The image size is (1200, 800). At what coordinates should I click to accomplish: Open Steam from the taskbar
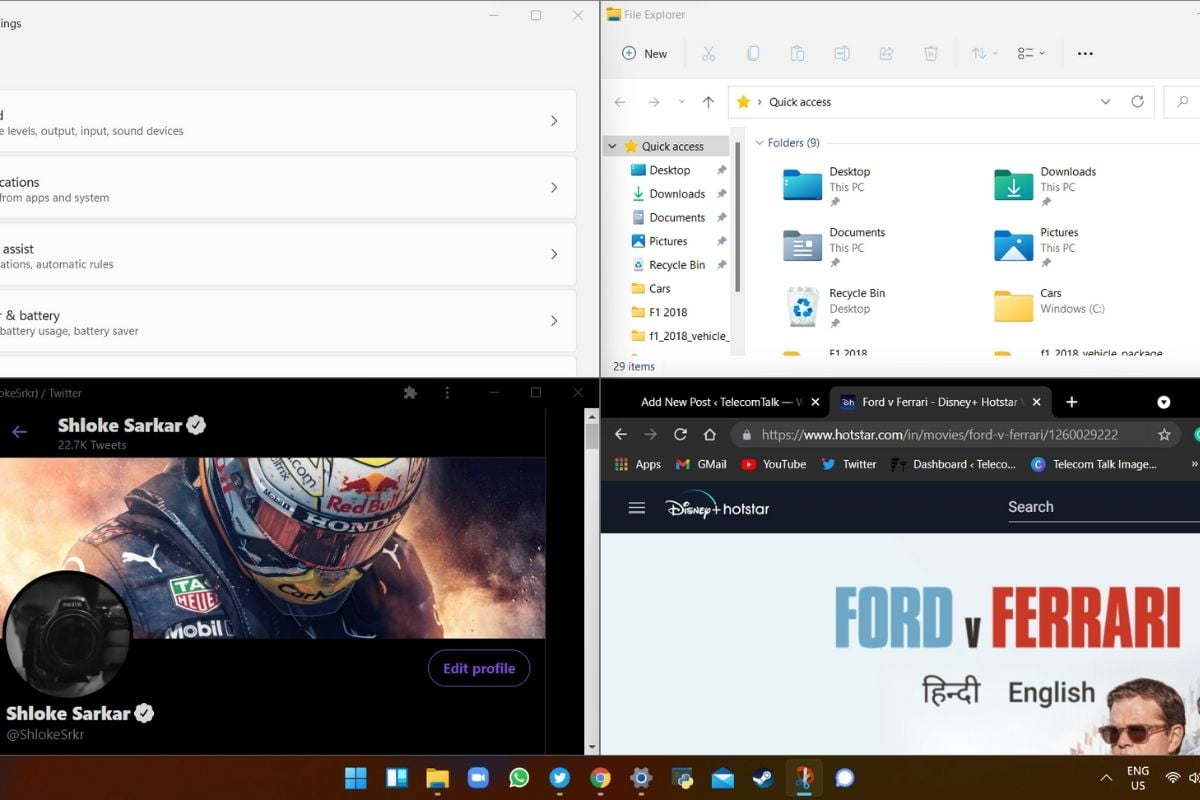click(x=762, y=778)
